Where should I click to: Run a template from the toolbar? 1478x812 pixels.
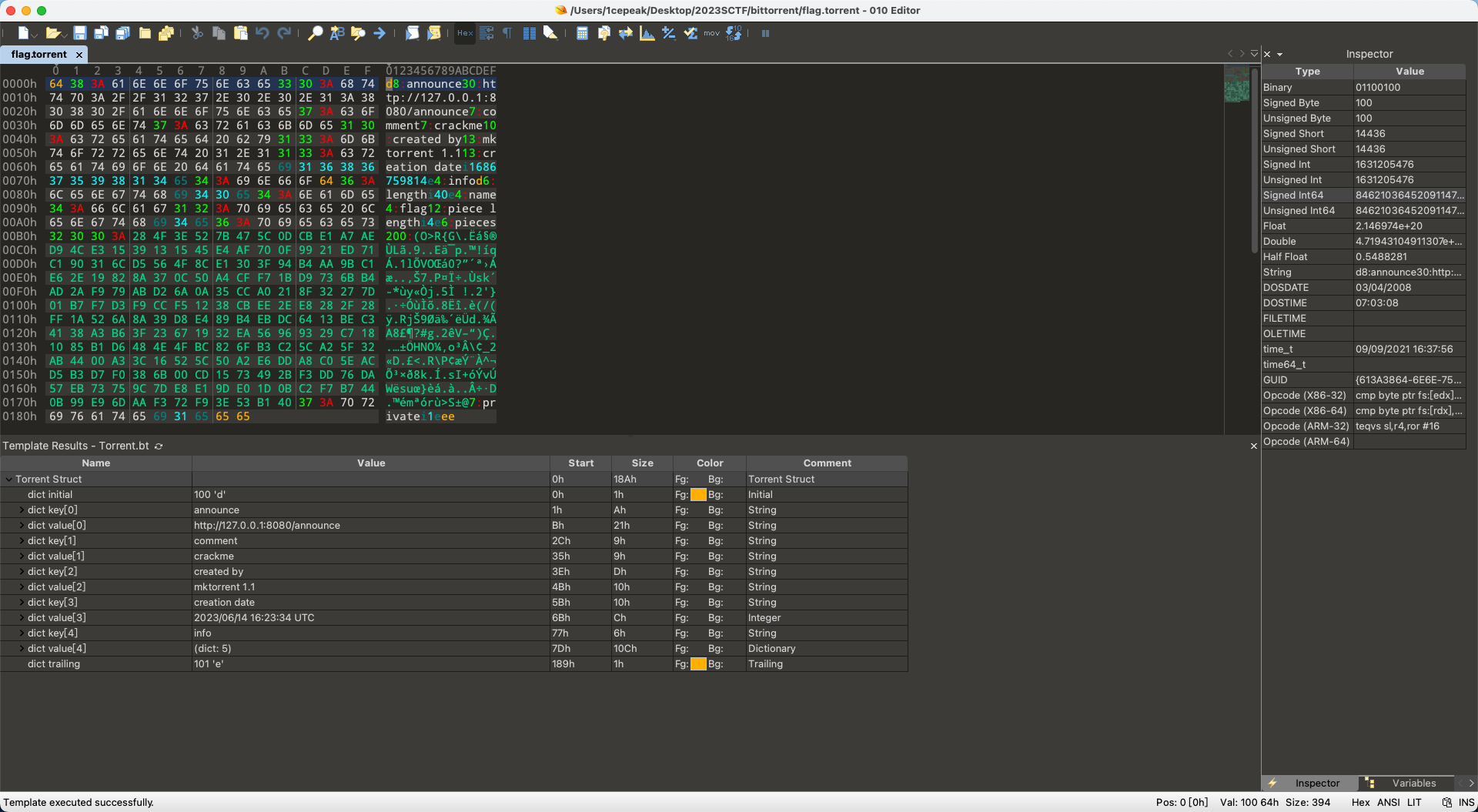pos(434,33)
